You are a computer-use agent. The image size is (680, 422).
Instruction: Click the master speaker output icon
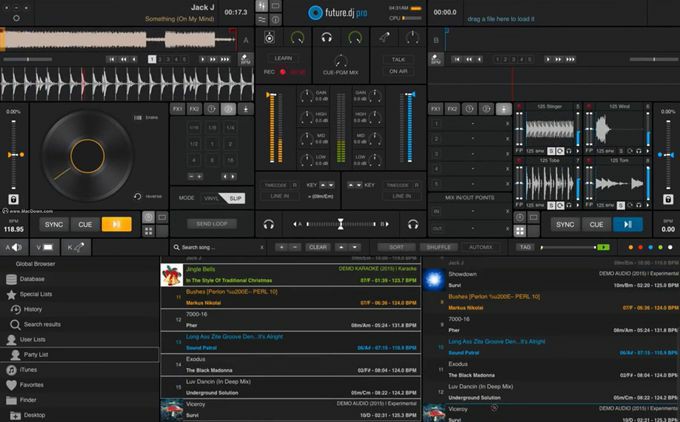pyautogui.click(x=269, y=38)
